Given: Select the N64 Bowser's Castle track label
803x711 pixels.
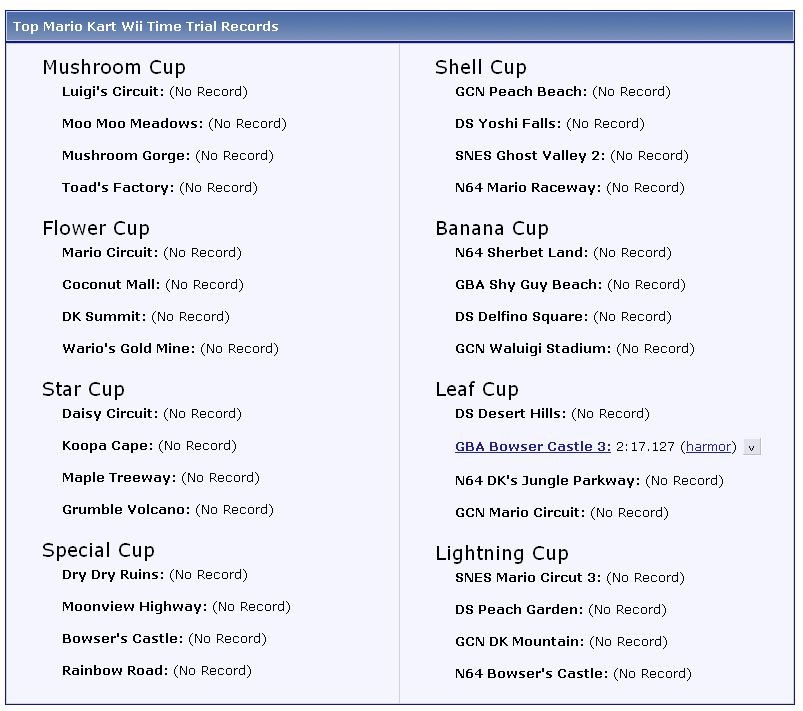Looking at the screenshot, I should coord(530,674).
